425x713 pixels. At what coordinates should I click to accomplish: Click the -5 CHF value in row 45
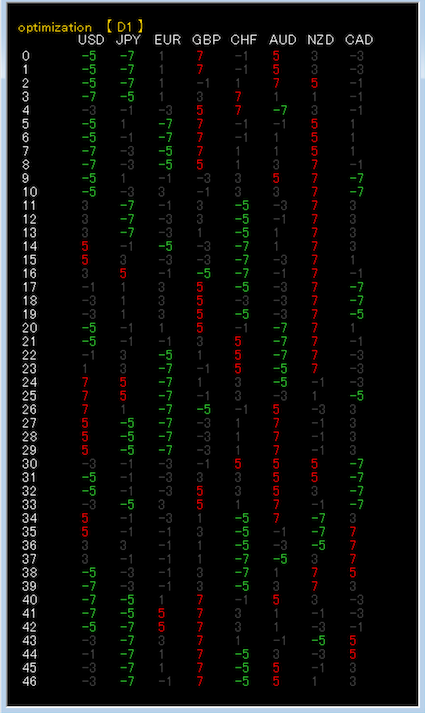[x=242, y=668]
